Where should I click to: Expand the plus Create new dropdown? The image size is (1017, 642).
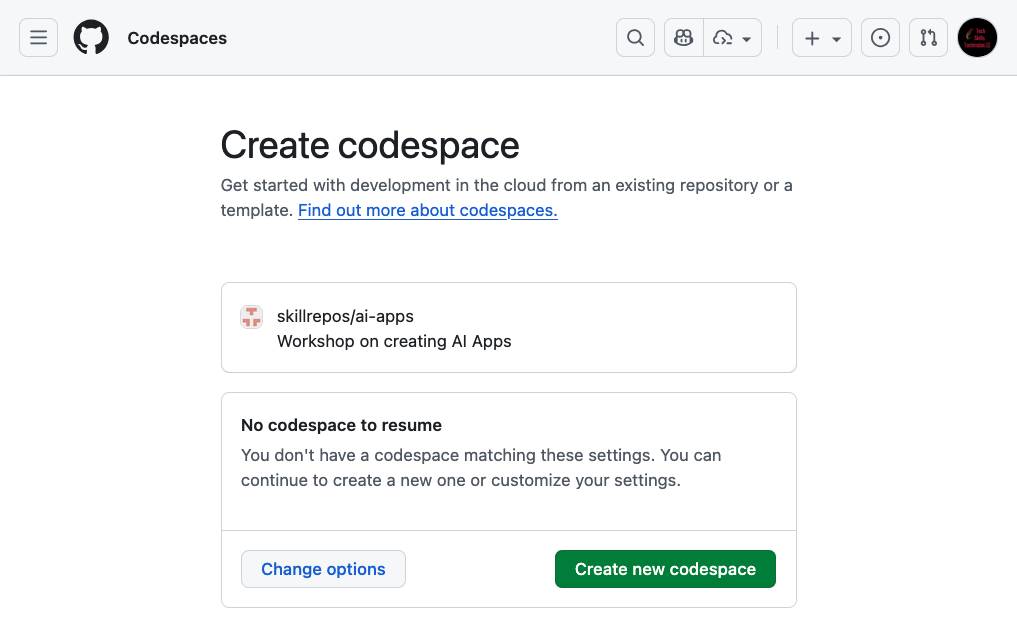point(822,38)
